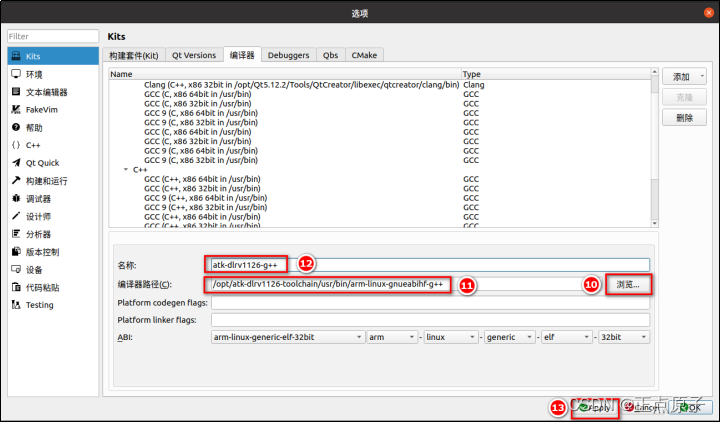Click the Cancel button
This screenshot has width=721, height=423.
(643, 407)
